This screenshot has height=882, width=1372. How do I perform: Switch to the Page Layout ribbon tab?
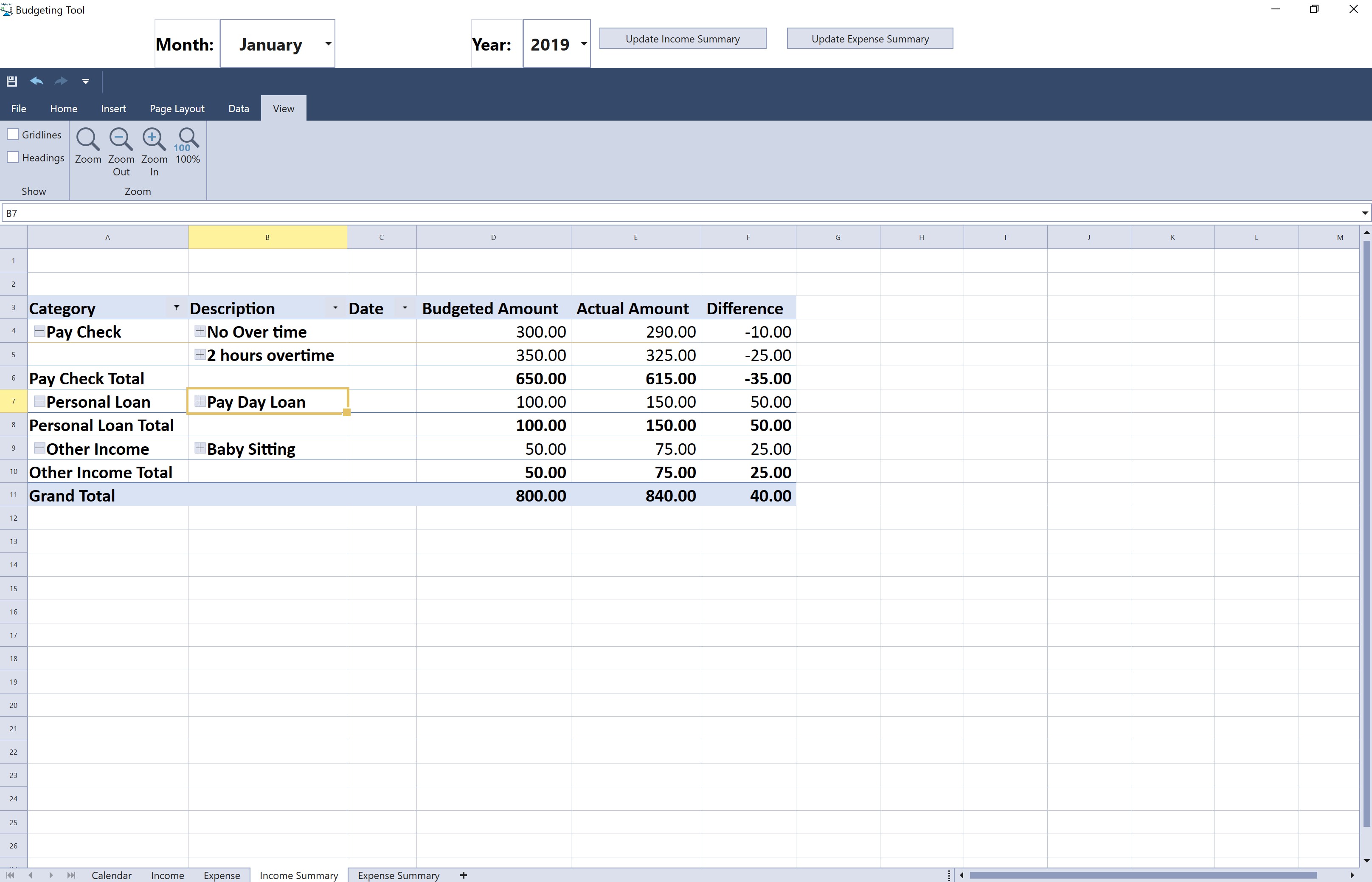[x=177, y=109]
